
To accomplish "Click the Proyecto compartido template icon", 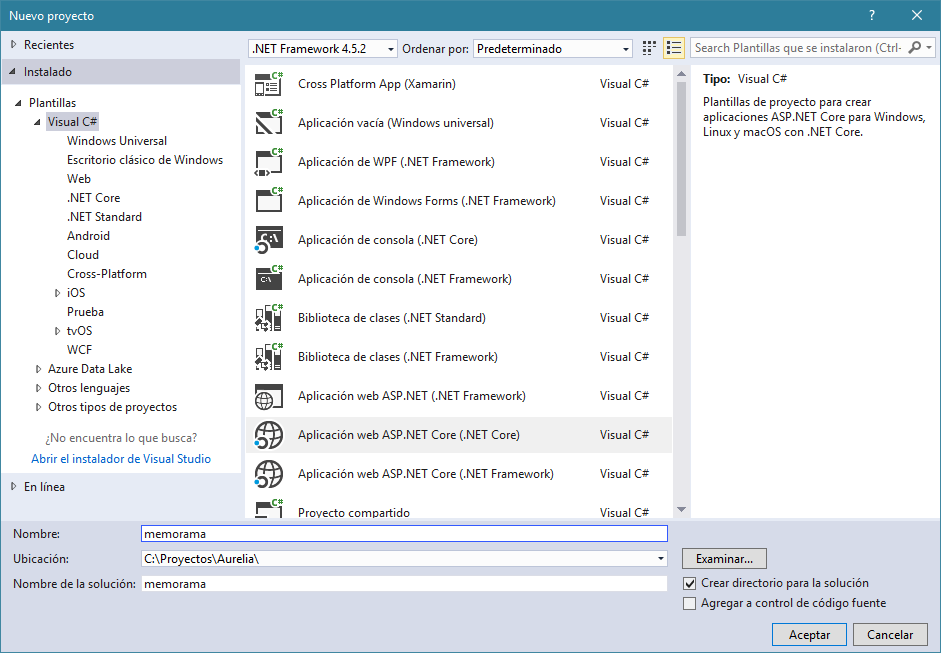I will click(268, 509).
